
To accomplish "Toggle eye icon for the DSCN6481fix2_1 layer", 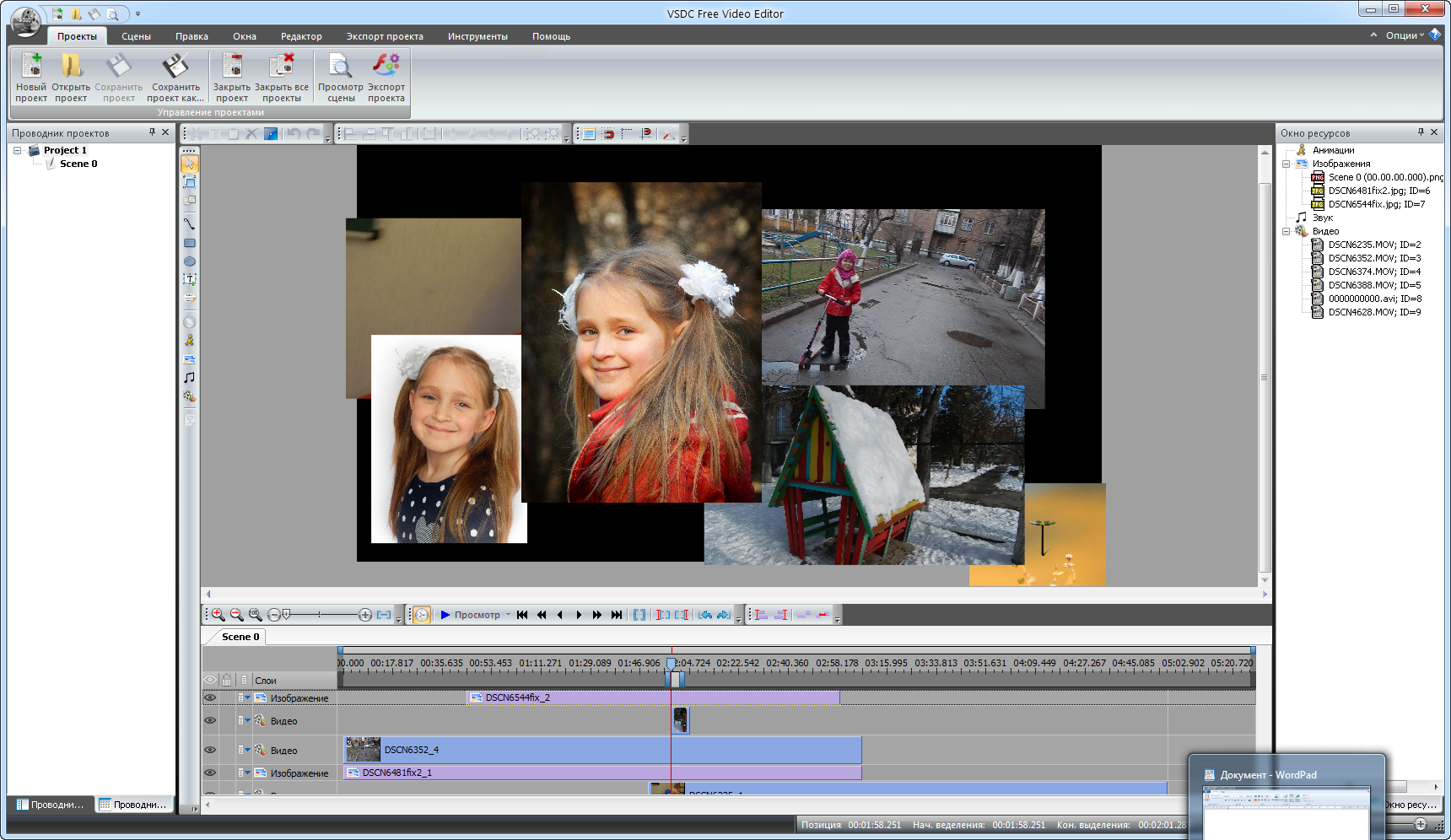I will coord(210,773).
